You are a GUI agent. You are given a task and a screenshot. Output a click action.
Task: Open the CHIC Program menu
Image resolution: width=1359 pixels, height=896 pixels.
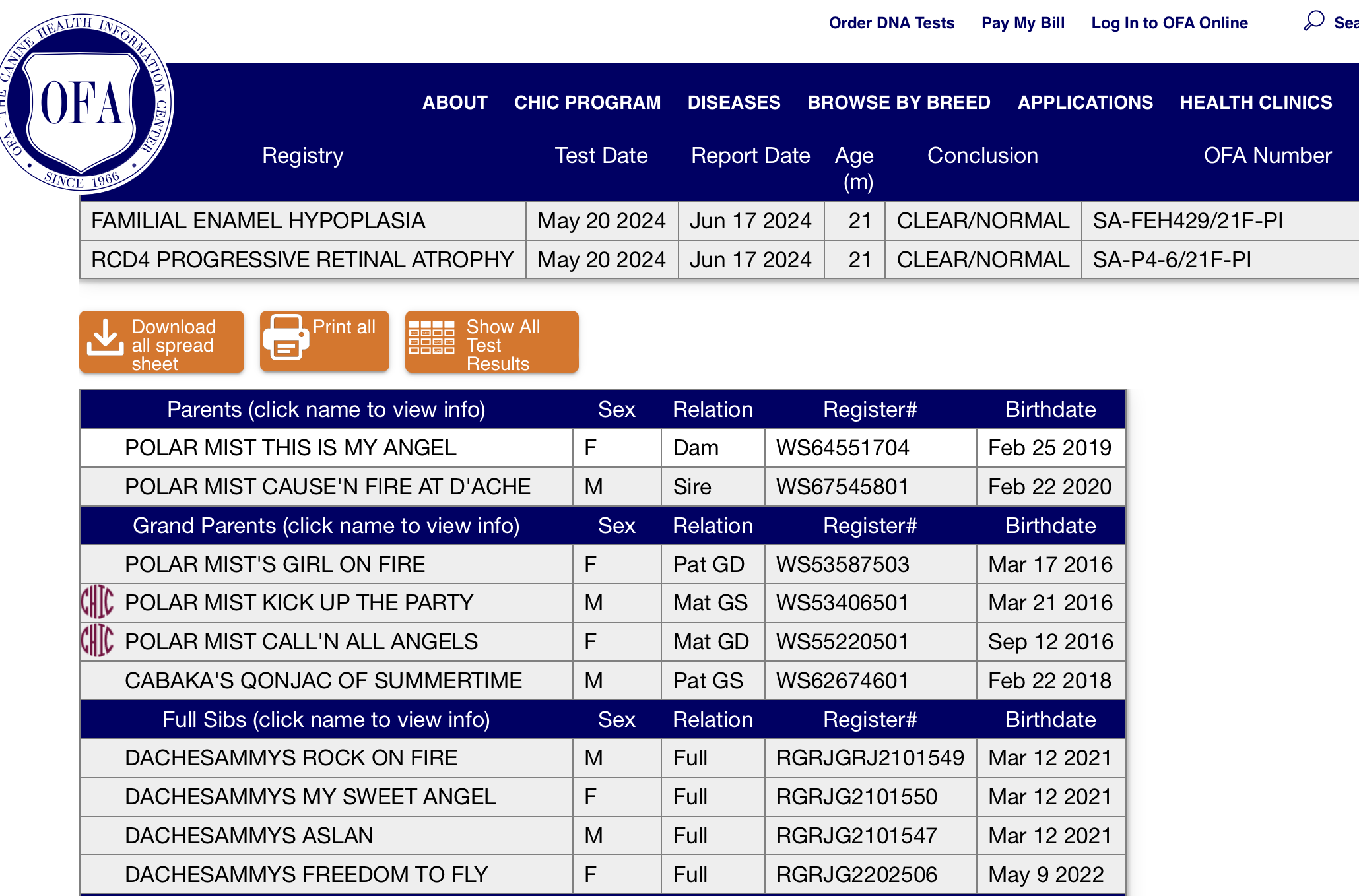point(587,102)
